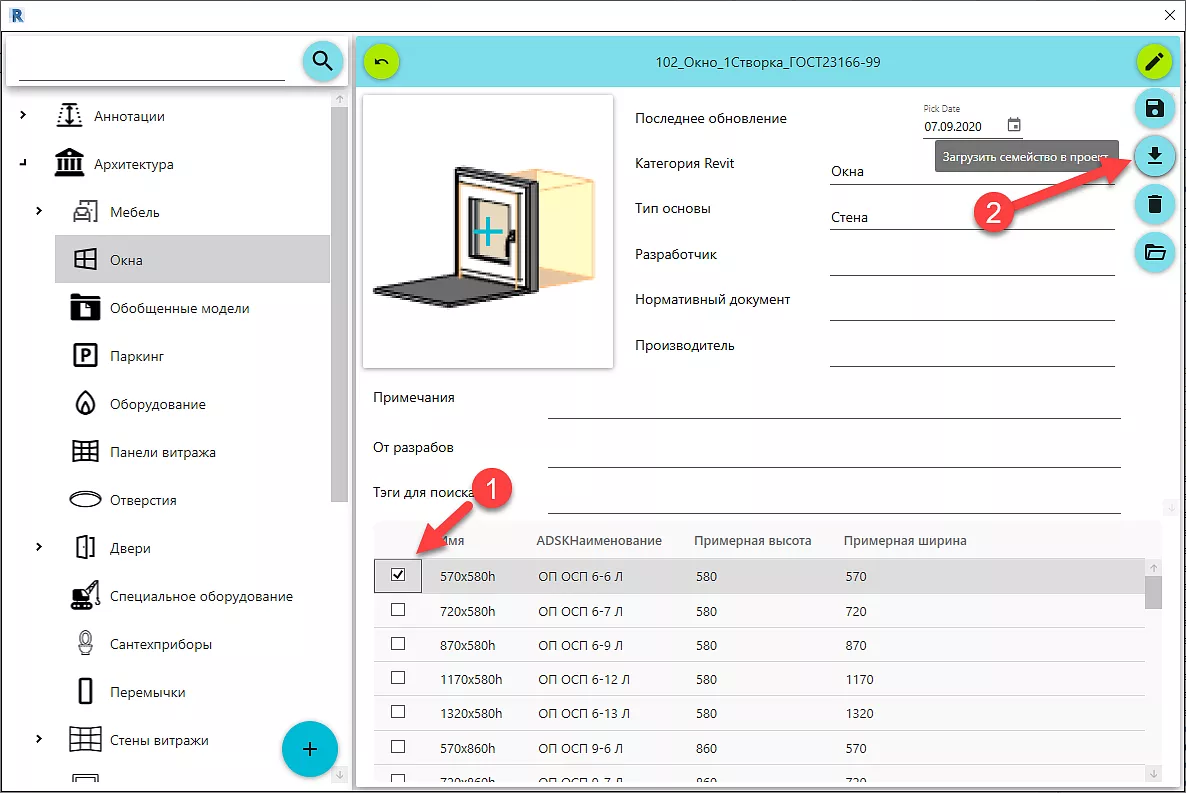Sort by Примерная высота column header
This screenshot has width=1186, height=793.
tap(752, 541)
